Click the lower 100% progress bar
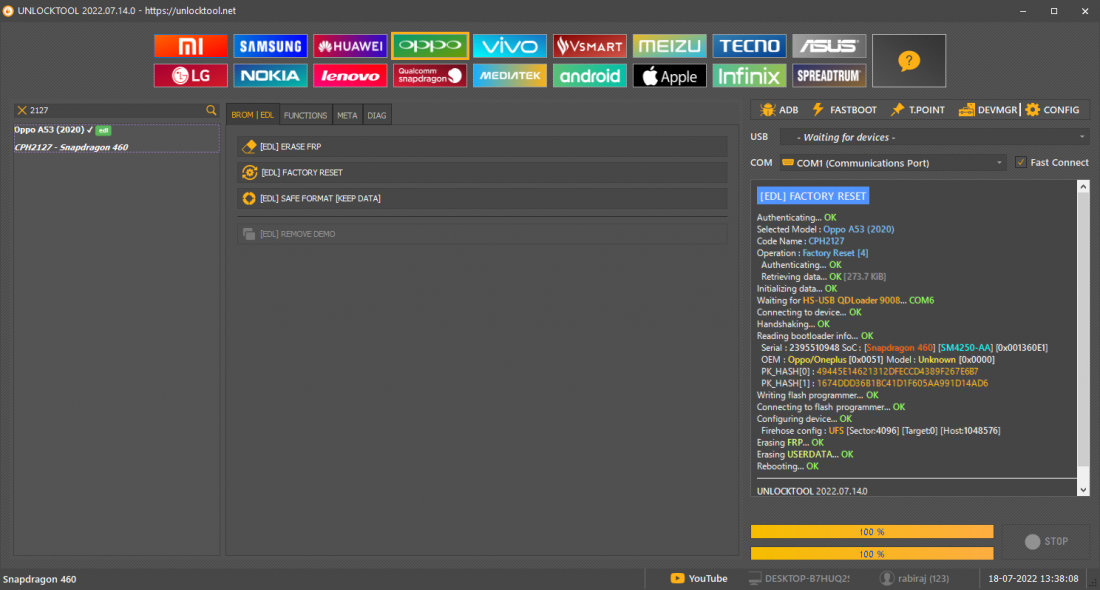The image size is (1100, 590). tap(872, 554)
